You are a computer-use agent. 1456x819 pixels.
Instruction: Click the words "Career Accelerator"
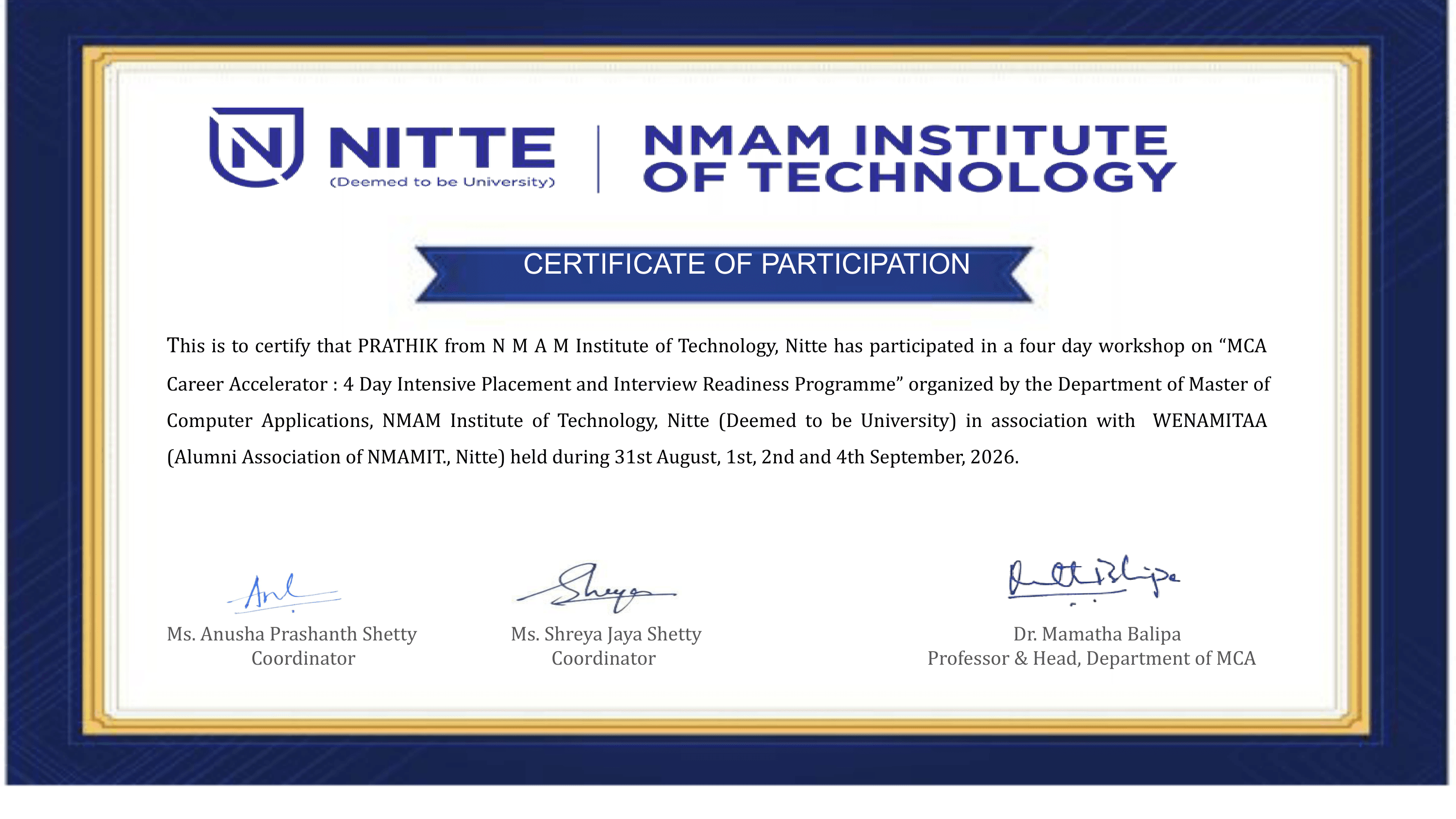(247, 384)
